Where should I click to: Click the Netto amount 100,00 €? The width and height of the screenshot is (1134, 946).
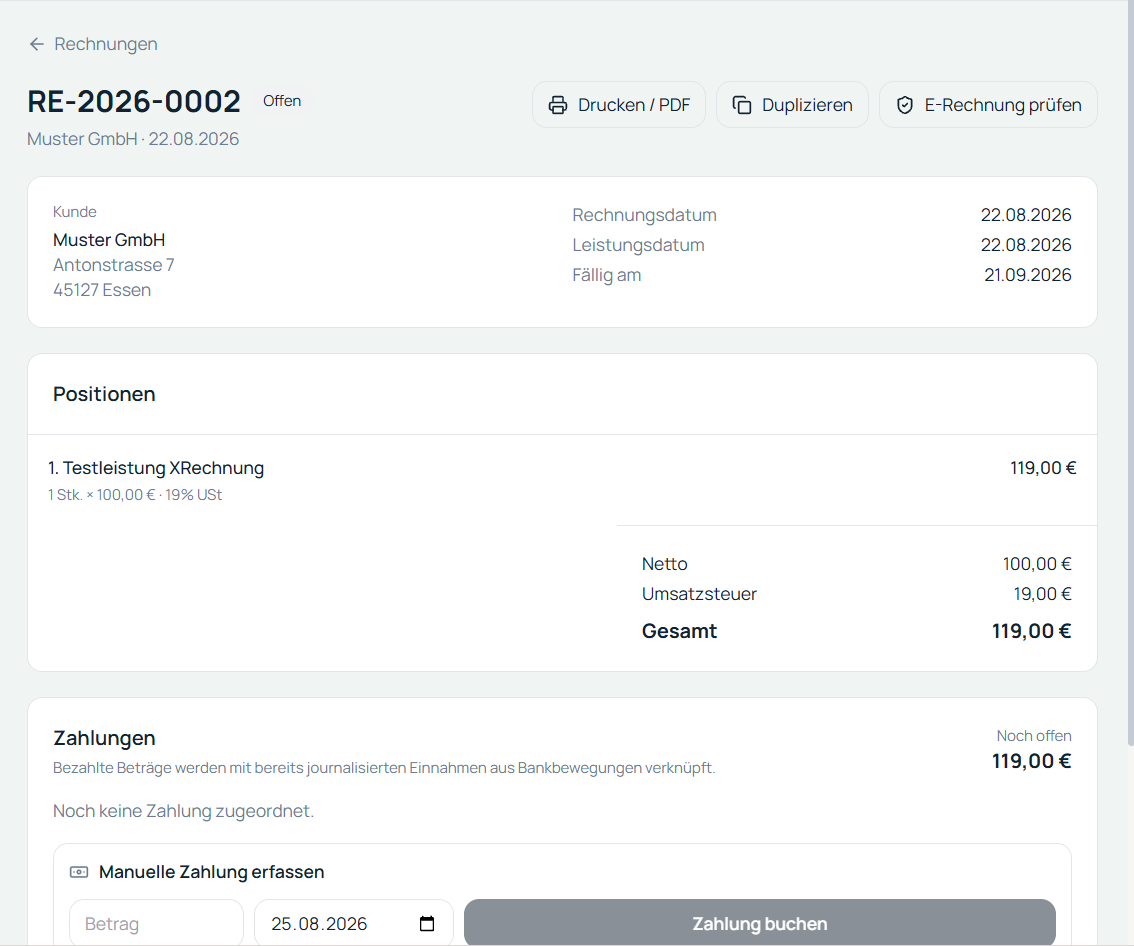(1037, 564)
